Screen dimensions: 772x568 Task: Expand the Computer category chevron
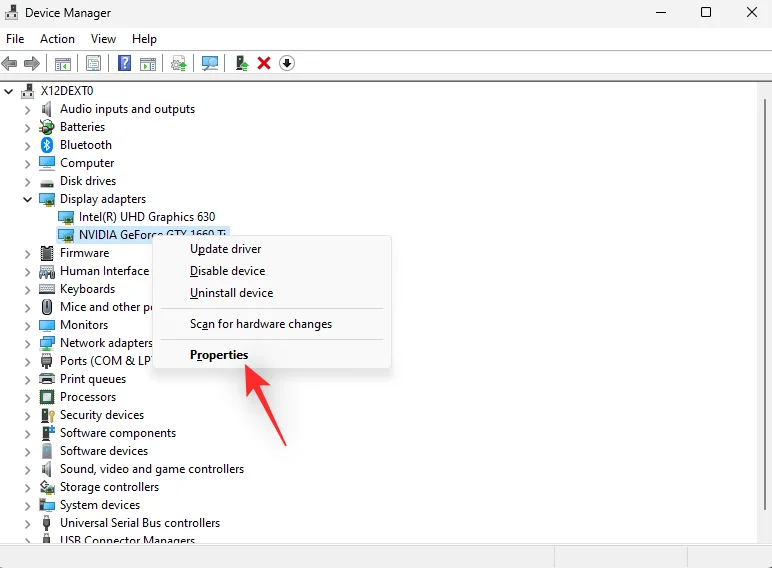coord(28,163)
